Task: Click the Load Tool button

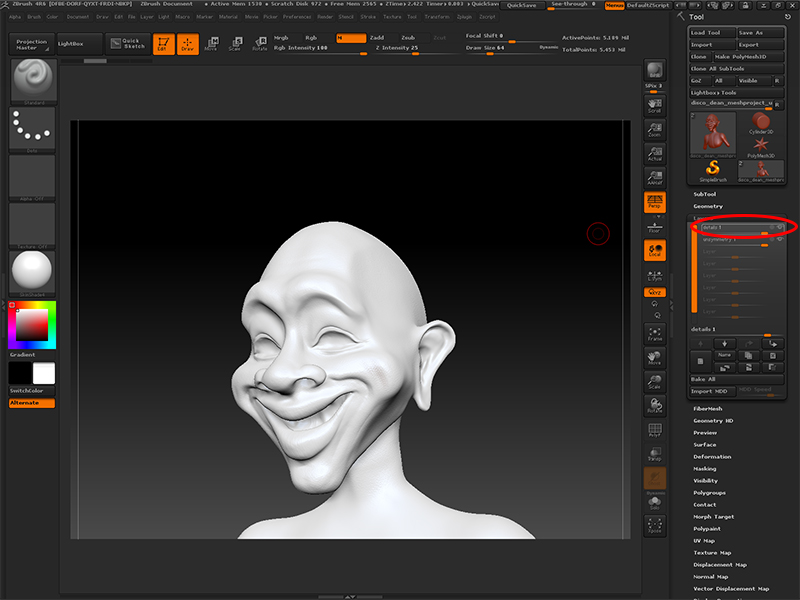Action: tap(712, 33)
